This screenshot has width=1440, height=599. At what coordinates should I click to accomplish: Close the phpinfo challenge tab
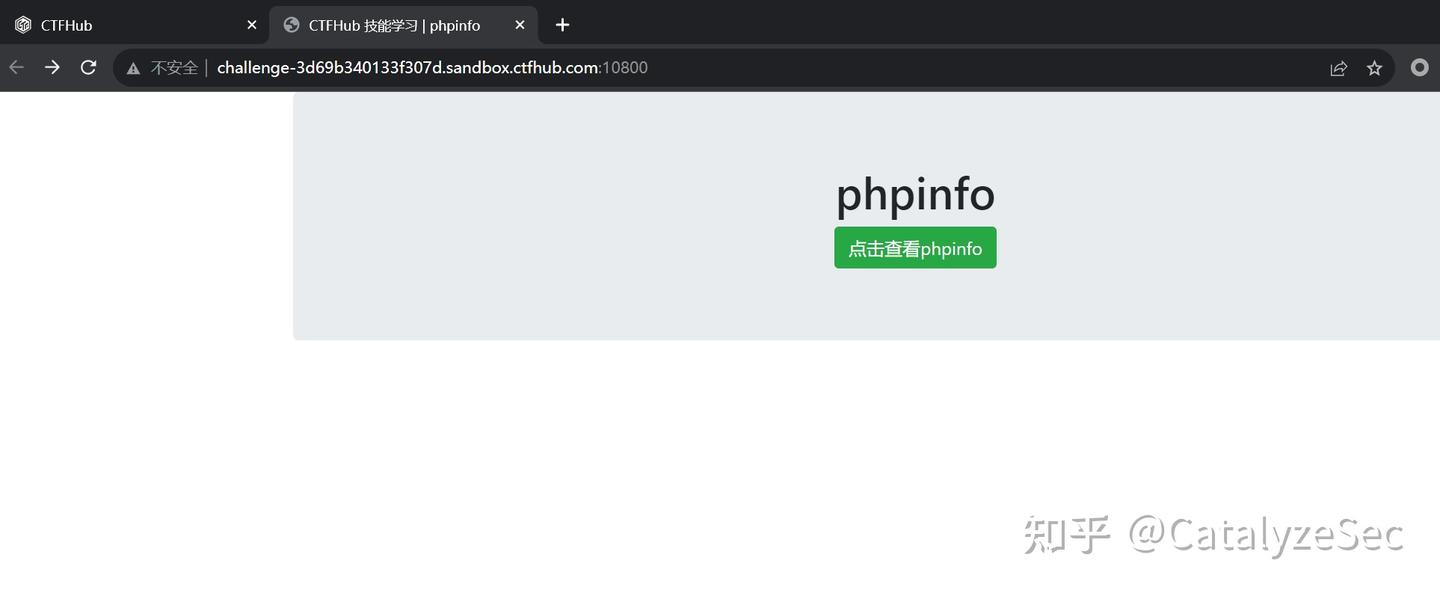pos(519,25)
